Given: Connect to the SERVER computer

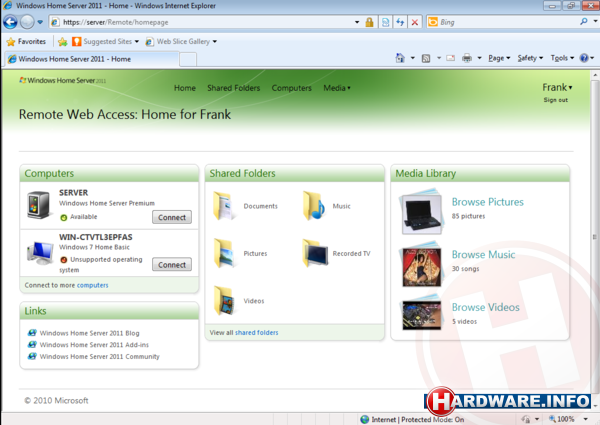Looking at the screenshot, I should click(172, 217).
